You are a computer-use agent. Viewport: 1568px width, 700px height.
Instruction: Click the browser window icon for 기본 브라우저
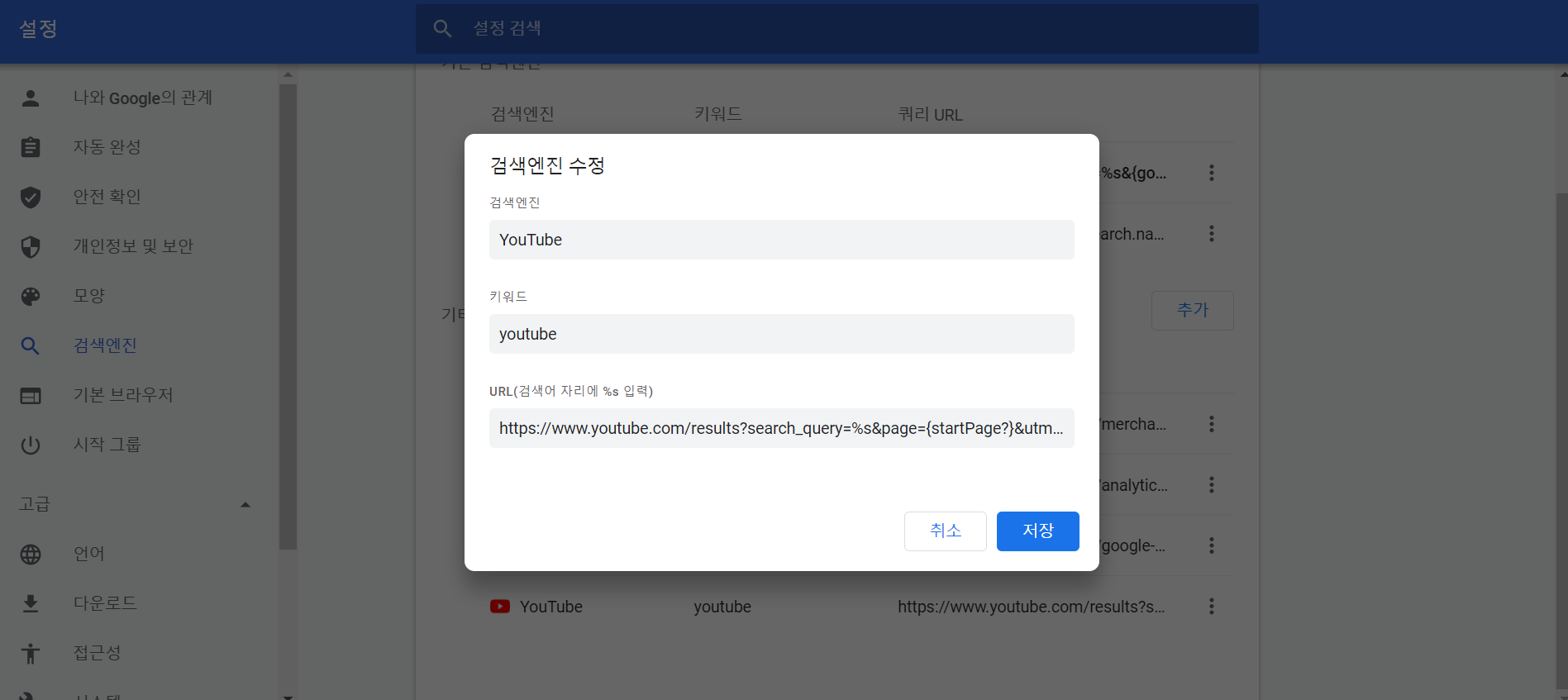click(x=31, y=396)
